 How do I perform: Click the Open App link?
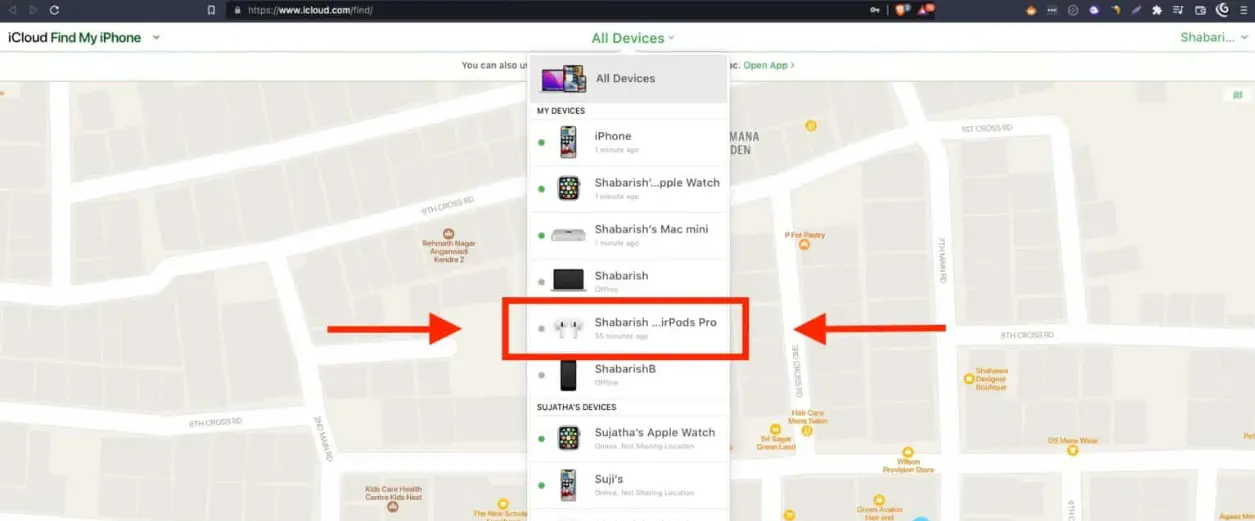pos(769,65)
